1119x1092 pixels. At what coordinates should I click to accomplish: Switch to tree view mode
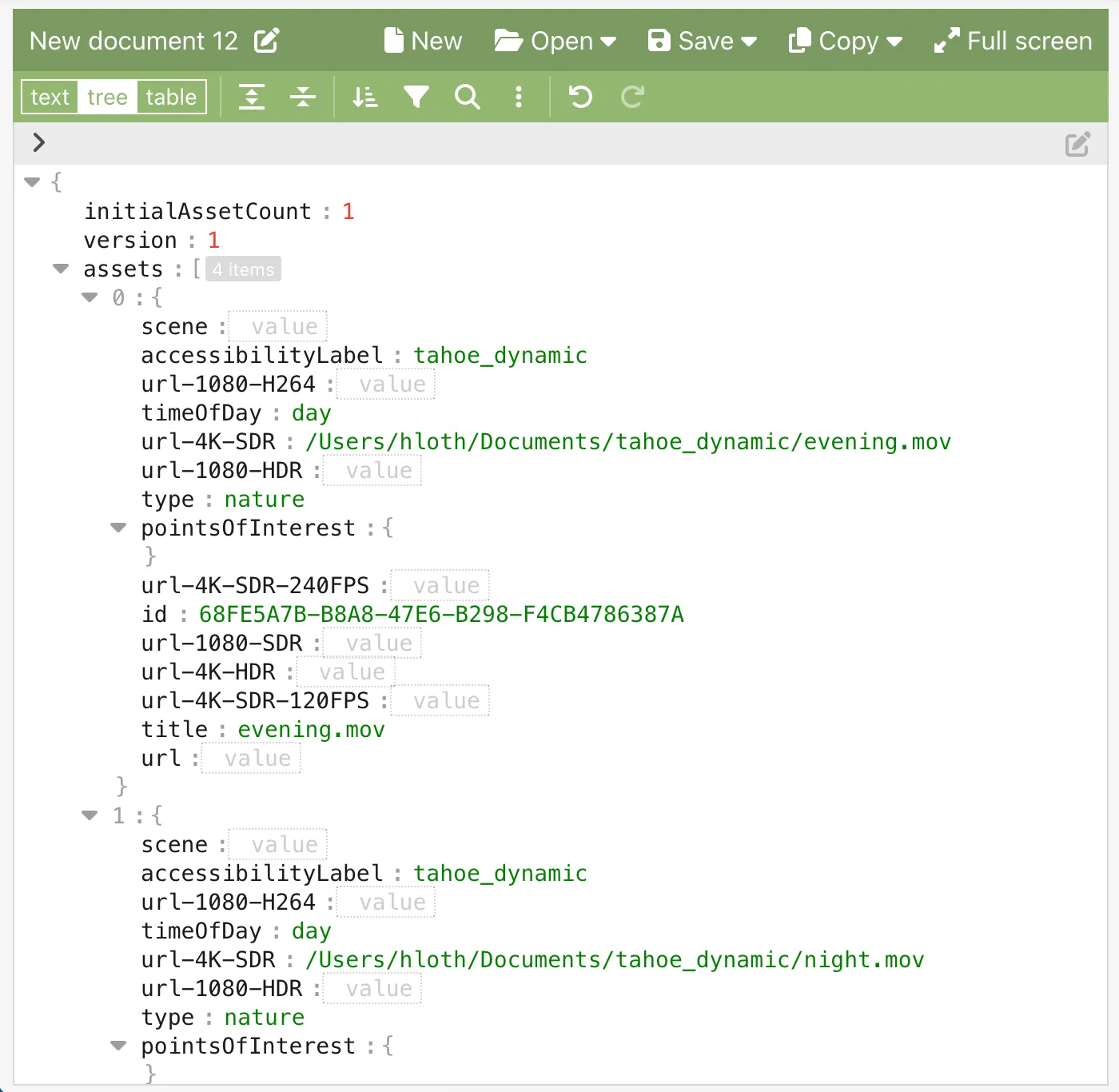(x=107, y=97)
